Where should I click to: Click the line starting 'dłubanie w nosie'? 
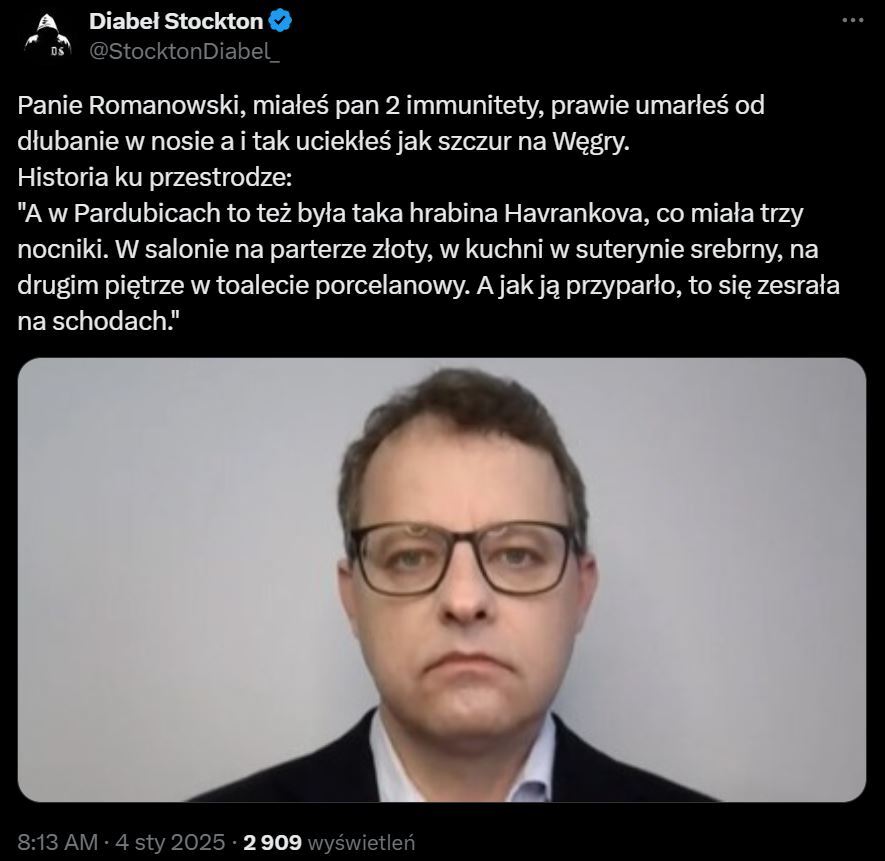323,142
